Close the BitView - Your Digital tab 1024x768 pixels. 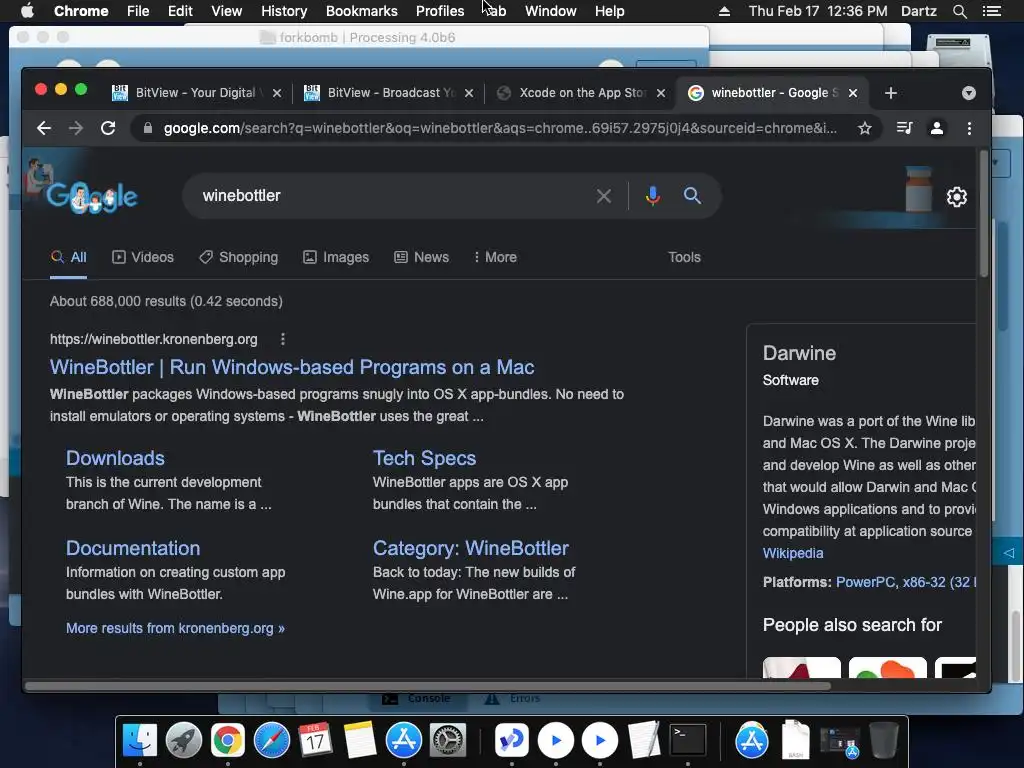277,93
